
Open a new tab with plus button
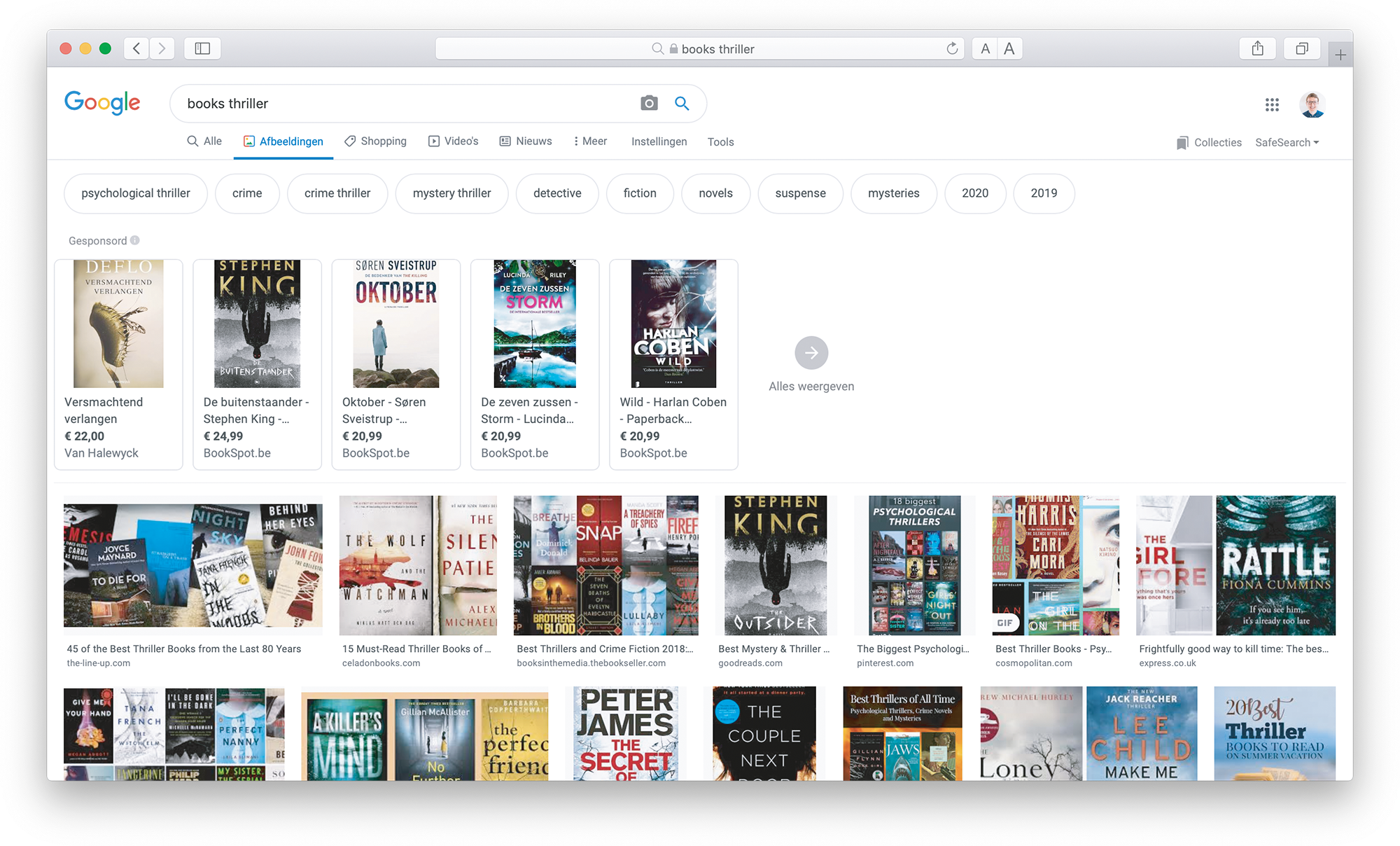[x=1340, y=55]
